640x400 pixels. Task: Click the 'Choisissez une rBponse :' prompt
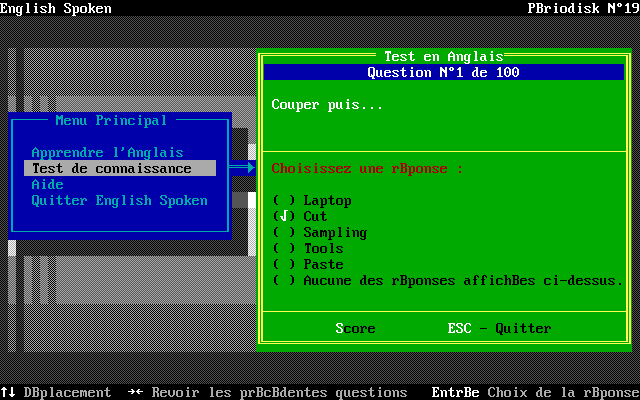[x=367, y=169]
